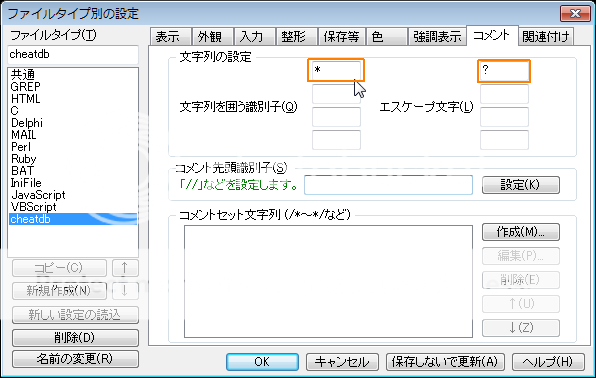Open the 外観 tab
Viewport: 596px width, 378px height.
coord(213,37)
